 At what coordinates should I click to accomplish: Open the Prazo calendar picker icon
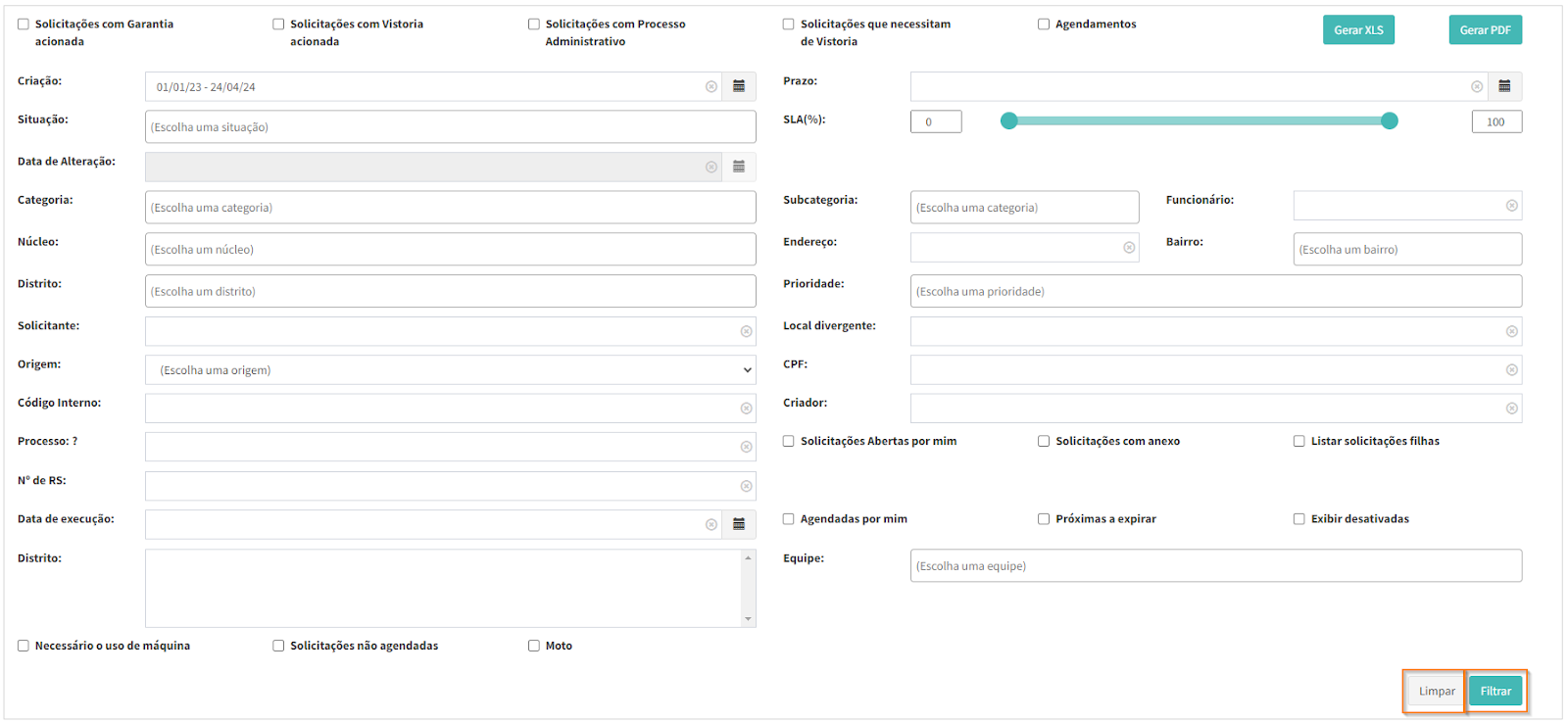pos(1504,87)
